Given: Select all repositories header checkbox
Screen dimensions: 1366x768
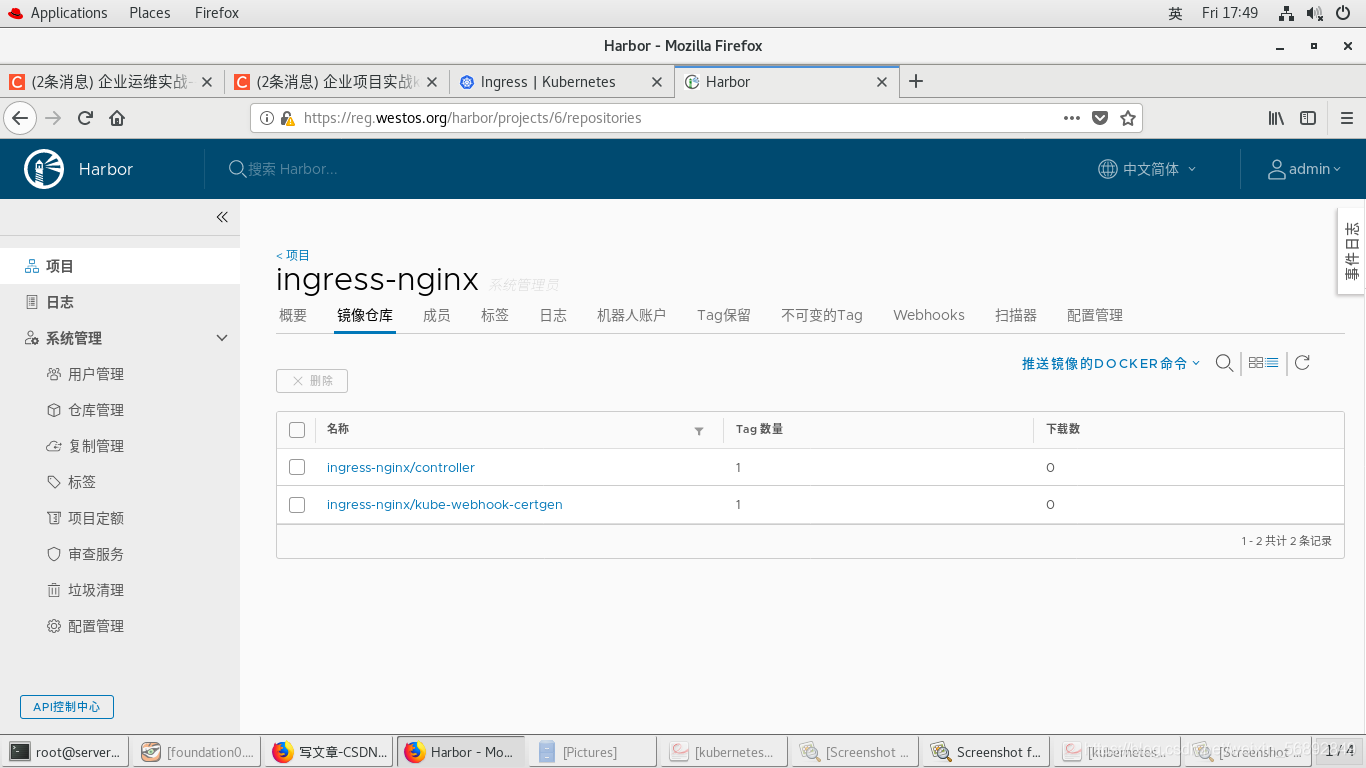Looking at the screenshot, I should (296, 430).
